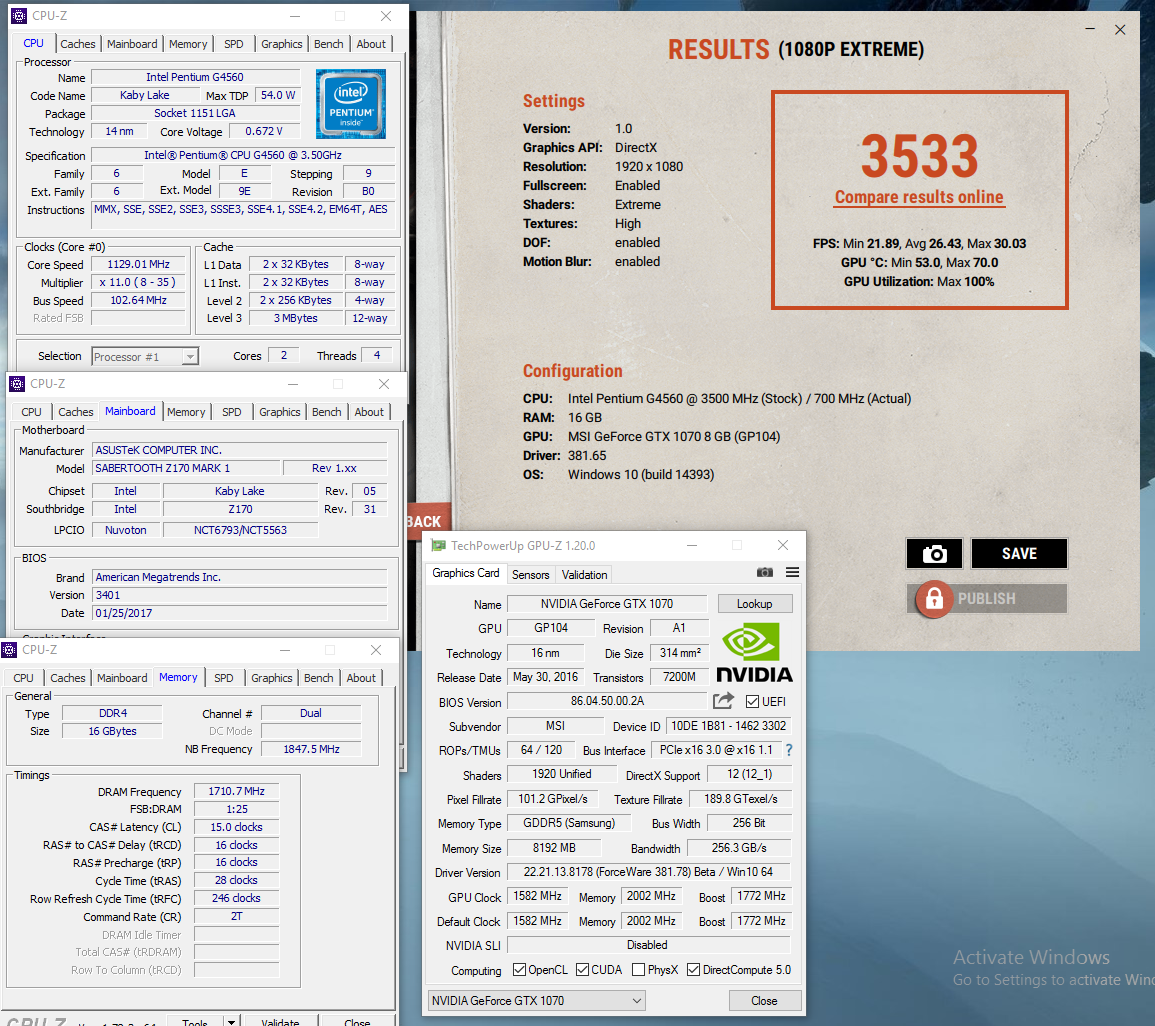Toggle the PhysX checkbox
The height and width of the screenshot is (1026, 1155).
coord(639,969)
